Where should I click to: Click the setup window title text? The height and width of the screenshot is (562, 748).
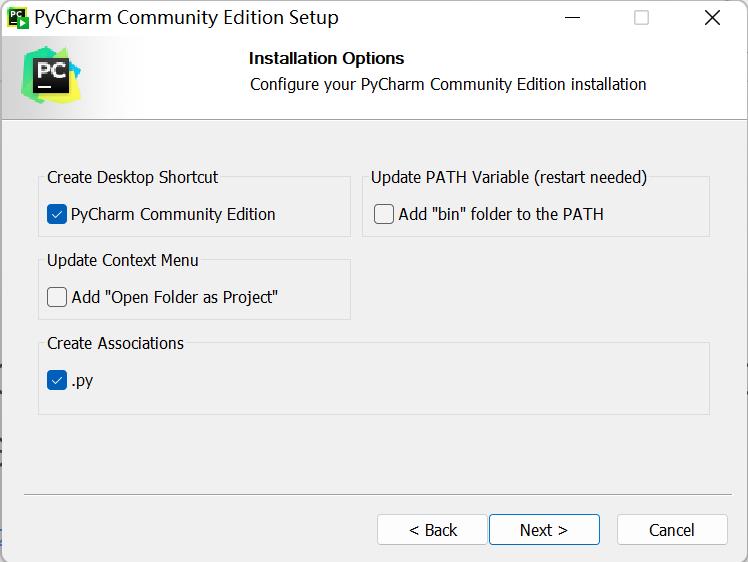187,18
